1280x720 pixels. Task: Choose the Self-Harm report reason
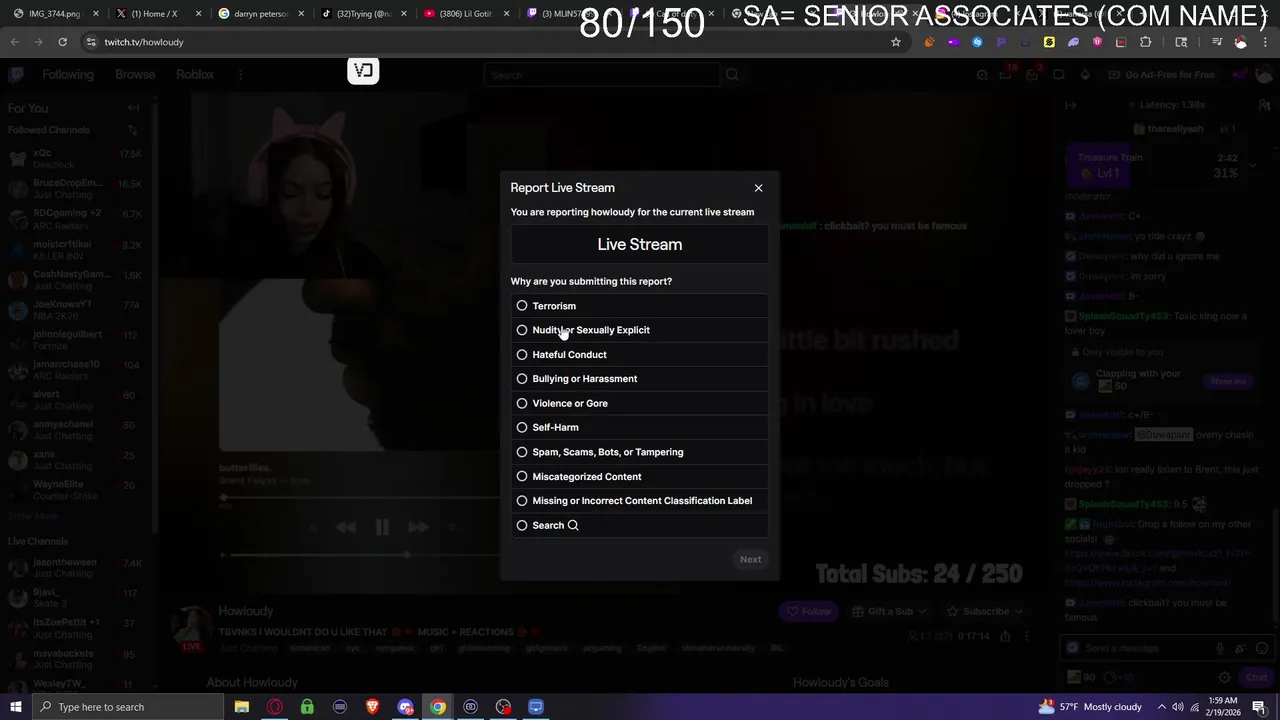639,428
